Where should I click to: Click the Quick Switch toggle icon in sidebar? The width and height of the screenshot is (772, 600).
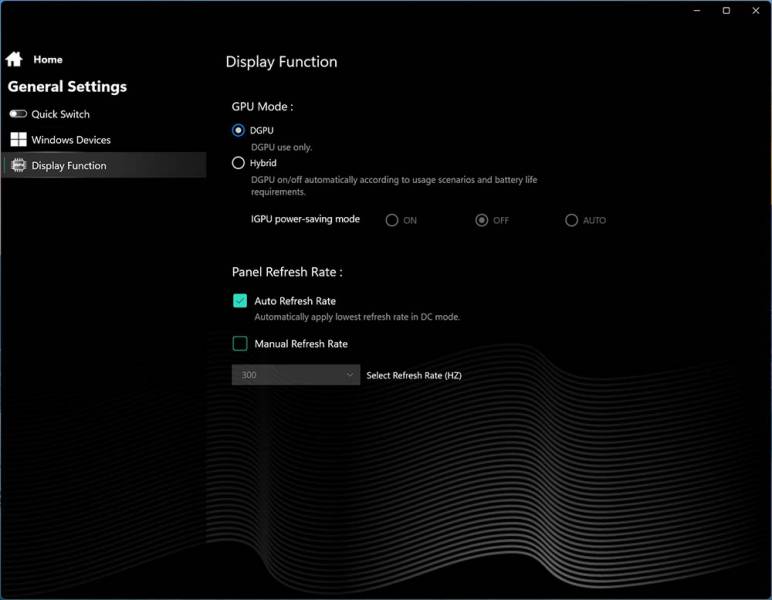18,114
